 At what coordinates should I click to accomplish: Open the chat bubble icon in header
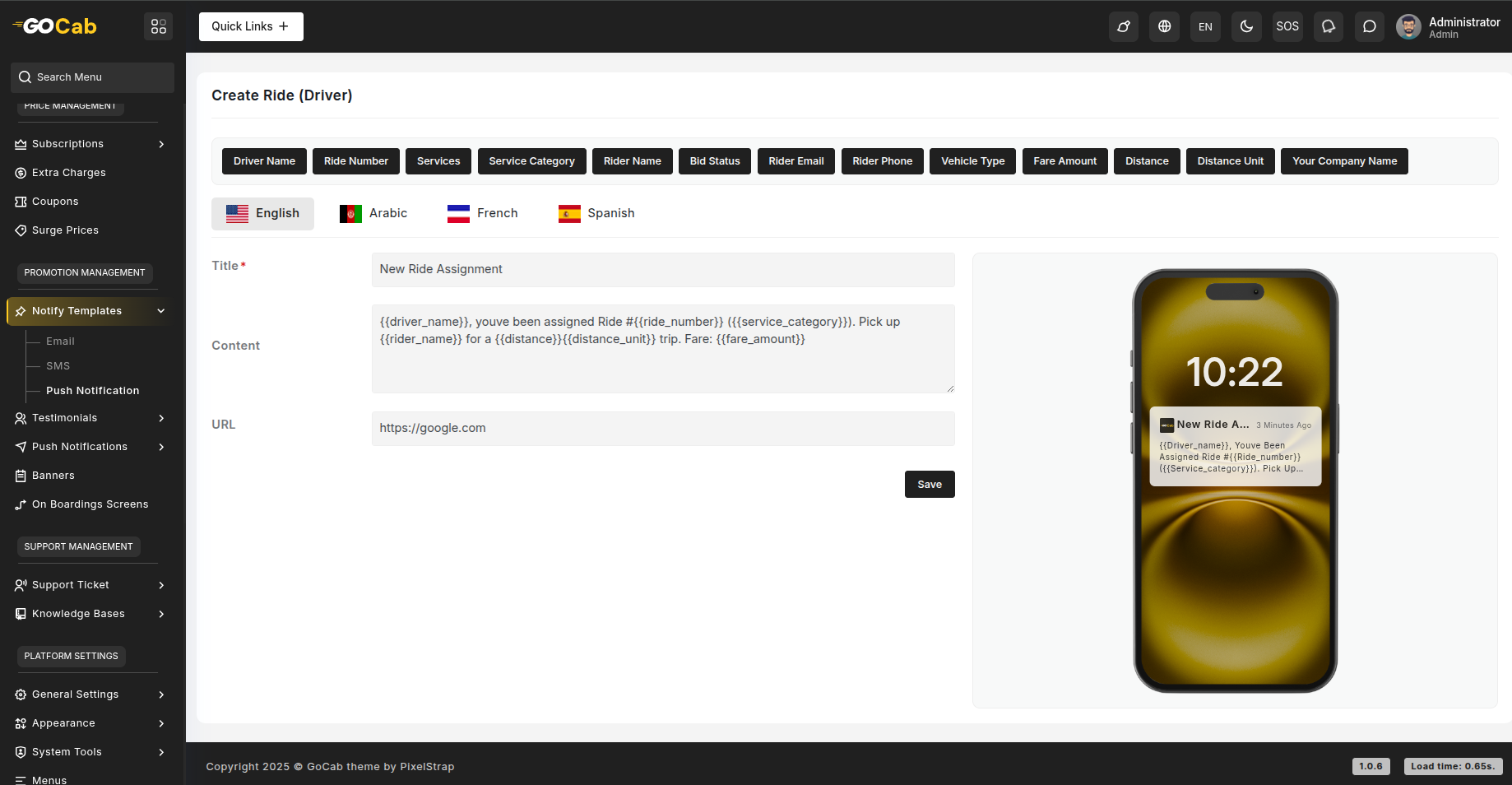1369,26
